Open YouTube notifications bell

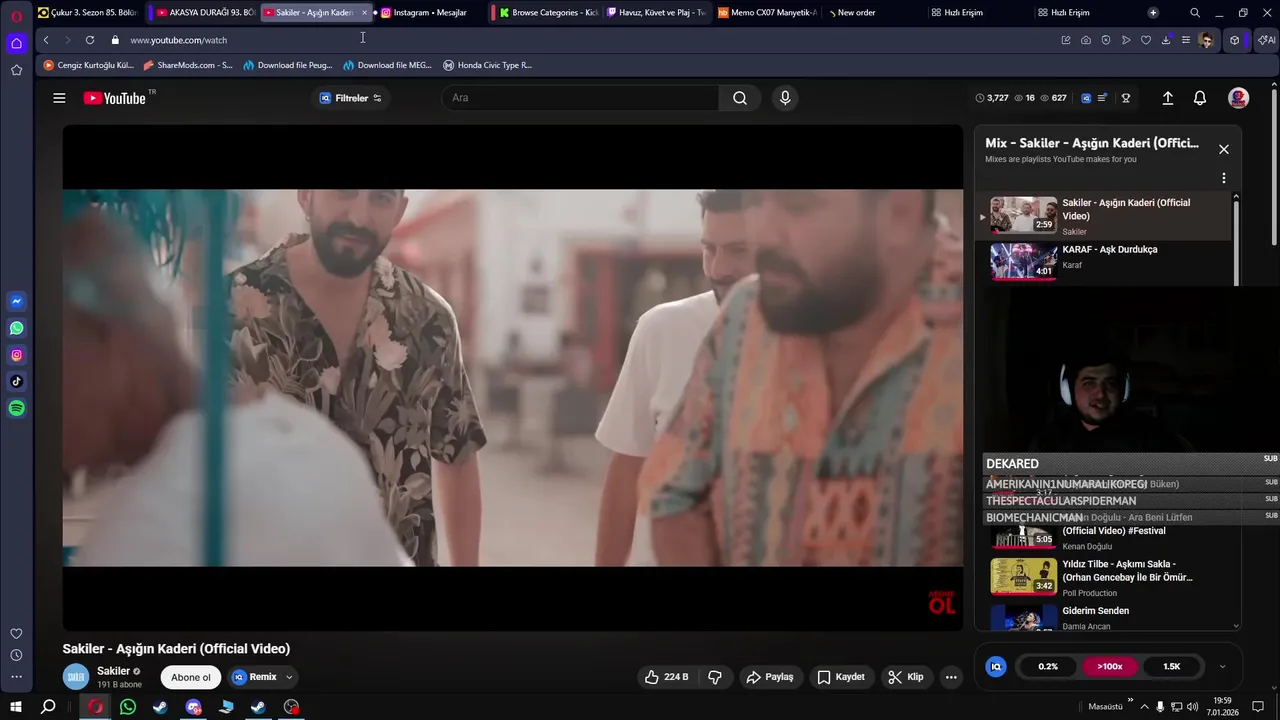point(1200,98)
